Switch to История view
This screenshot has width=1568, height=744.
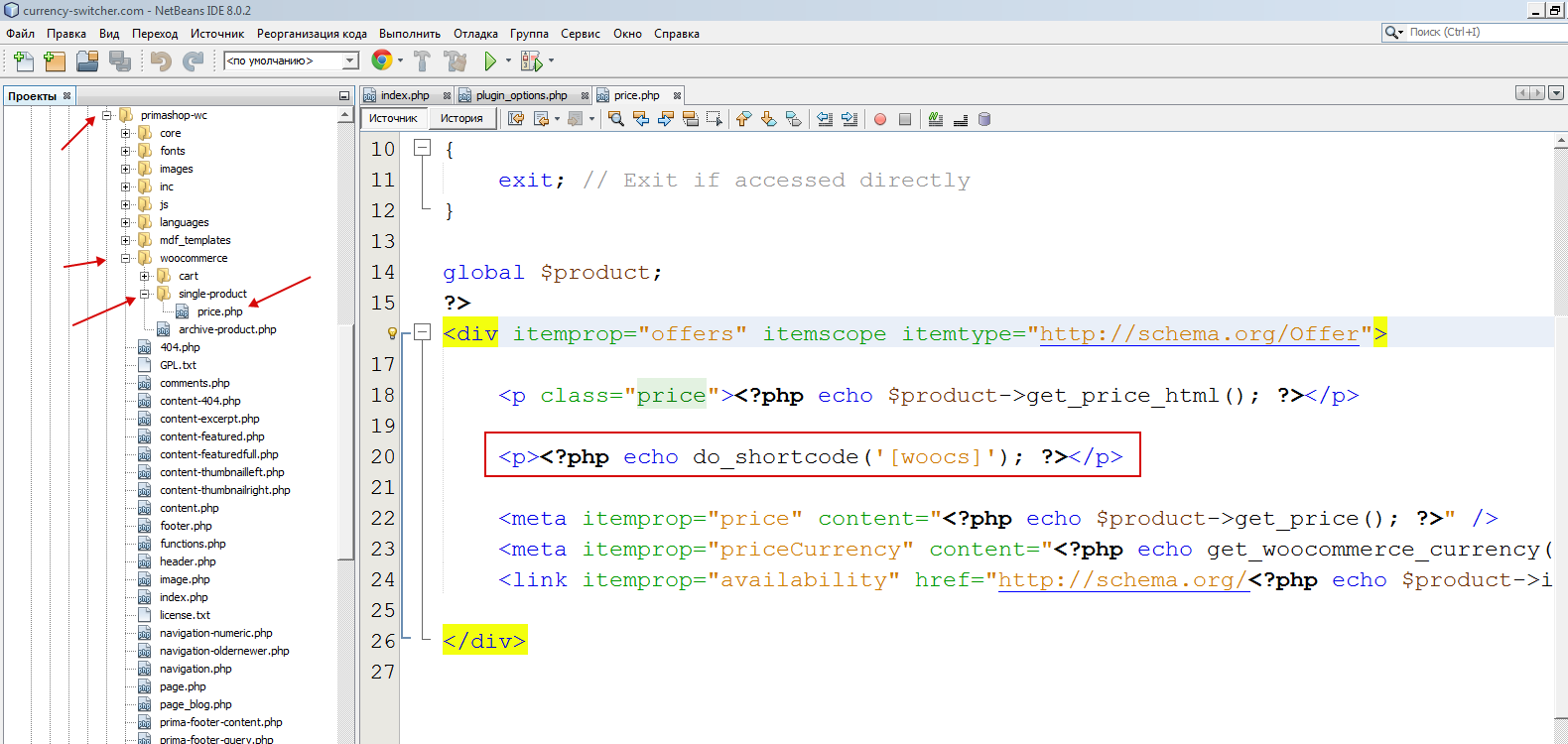click(x=461, y=118)
